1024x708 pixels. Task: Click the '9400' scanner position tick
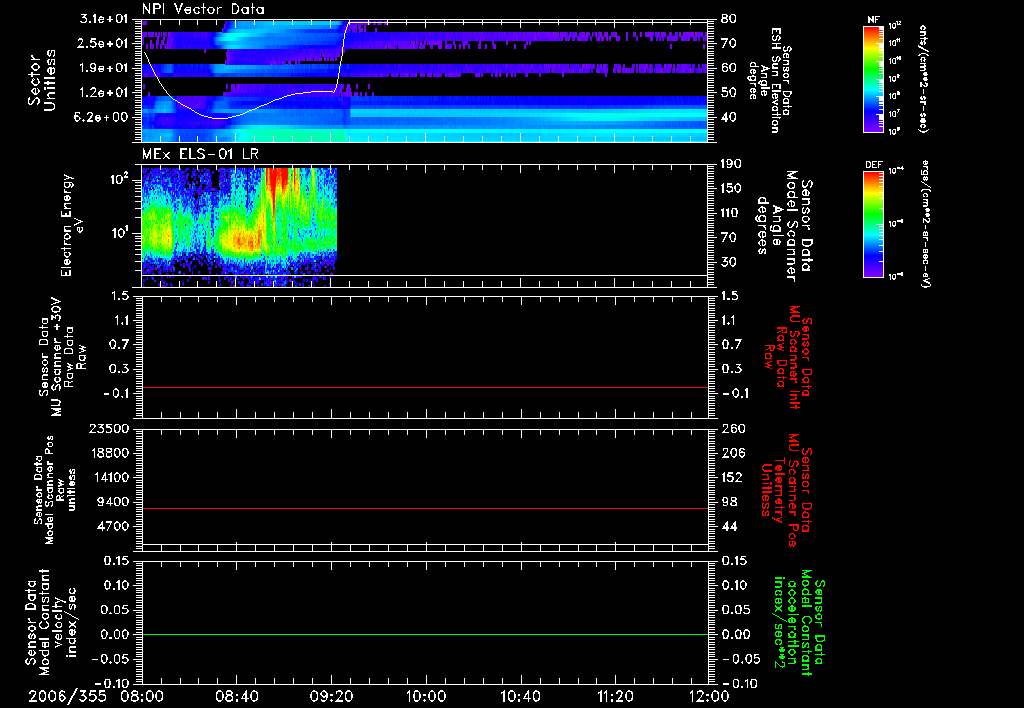pyautogui.click(x=113, y=502)
